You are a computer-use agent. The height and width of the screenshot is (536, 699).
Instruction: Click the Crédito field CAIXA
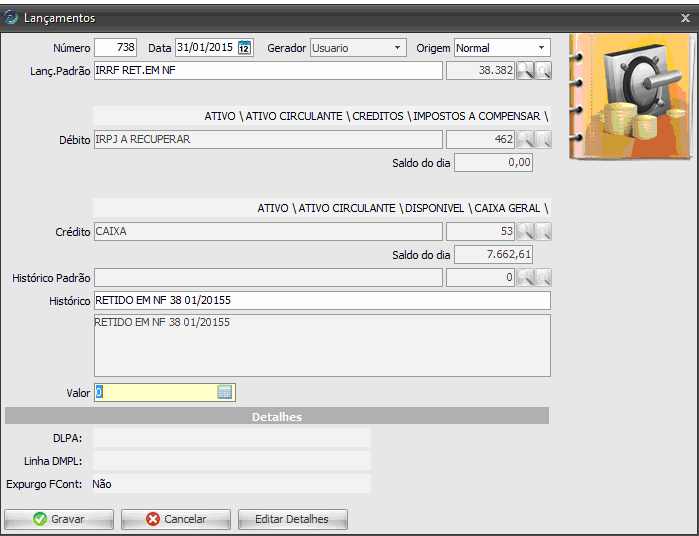(268, 231)
